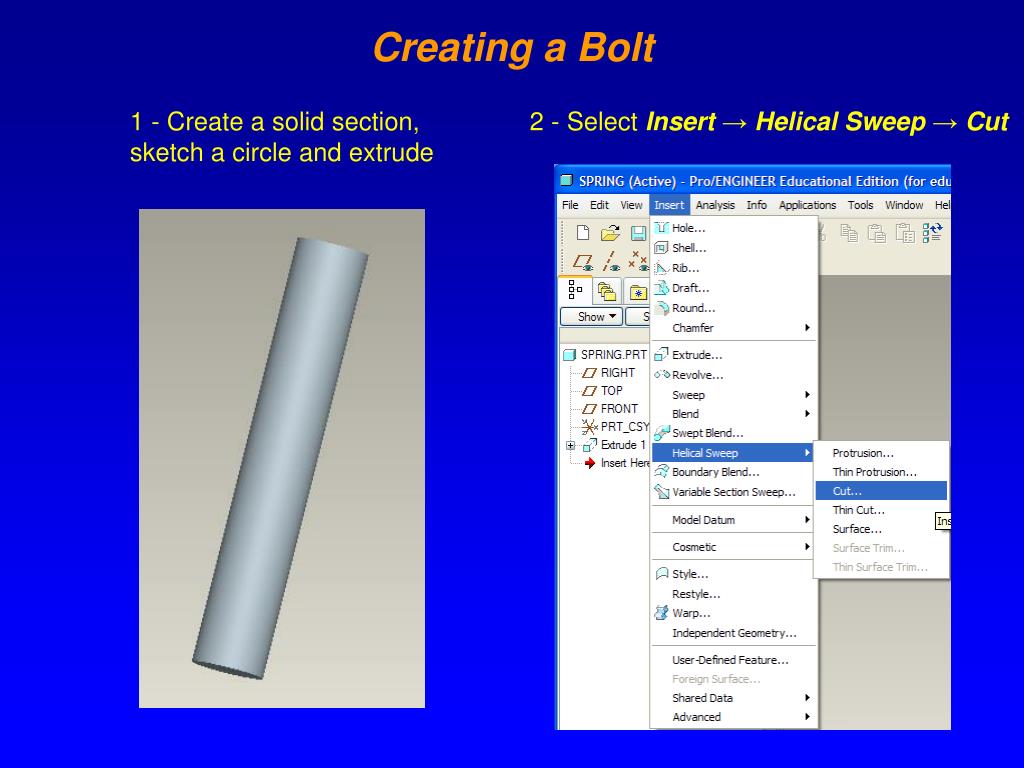Screen dimensions: 1024x768
Task: Click the Paste Special icon
Action: click(904, 232)
